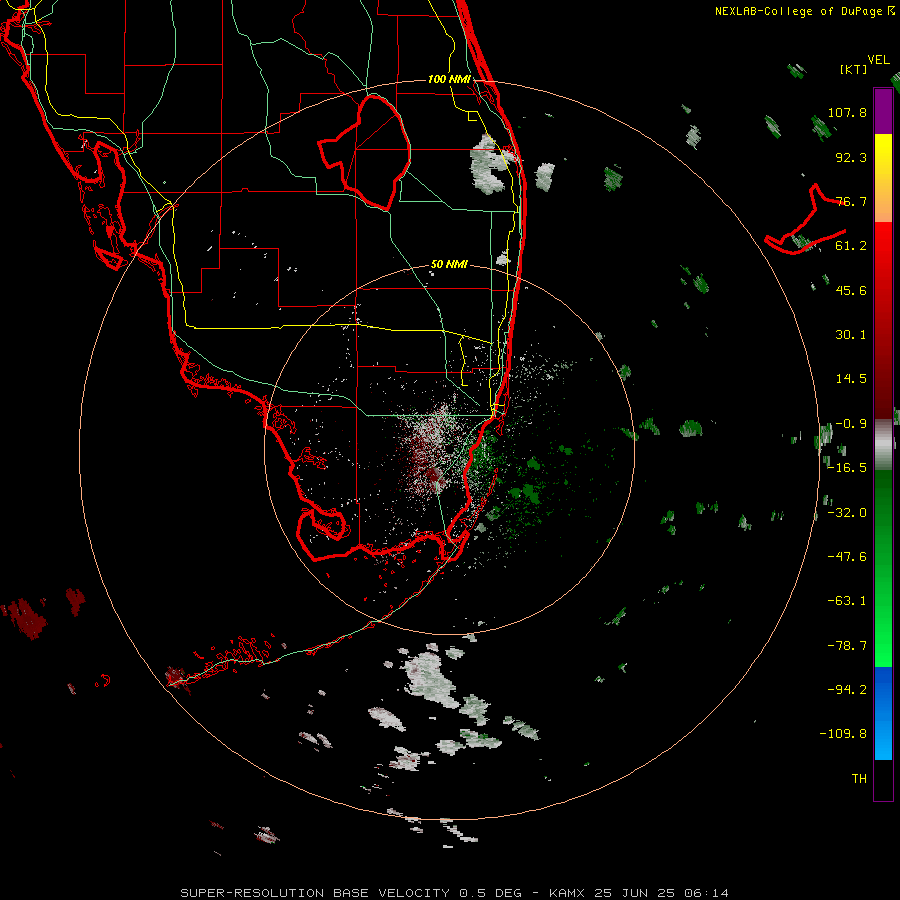
Task: Select the -109.8 legend value
Action: [843, 734]
